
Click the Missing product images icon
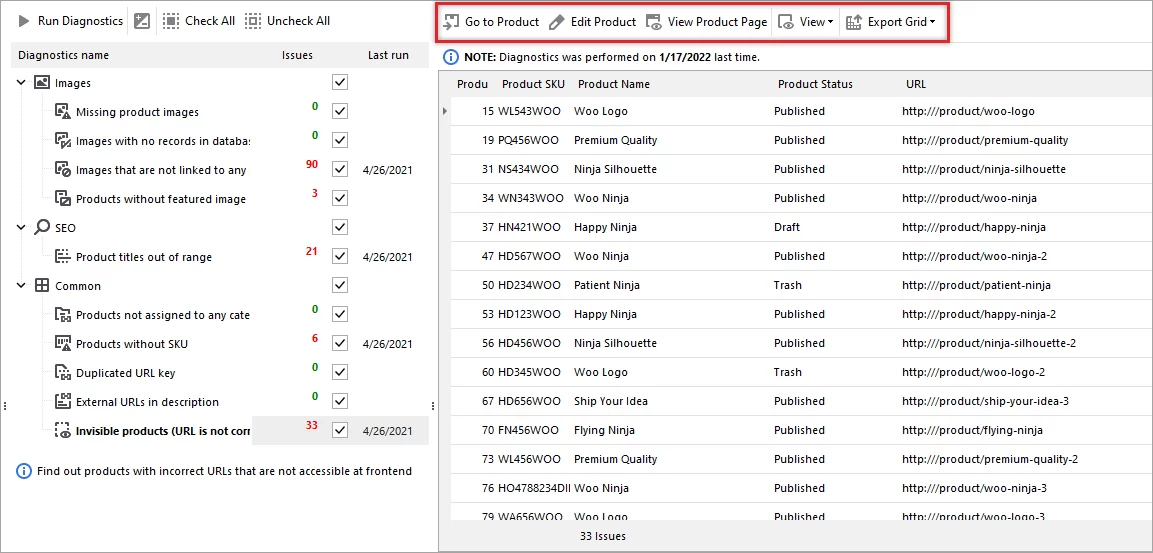pyautogui.click(x=62, y=112)
